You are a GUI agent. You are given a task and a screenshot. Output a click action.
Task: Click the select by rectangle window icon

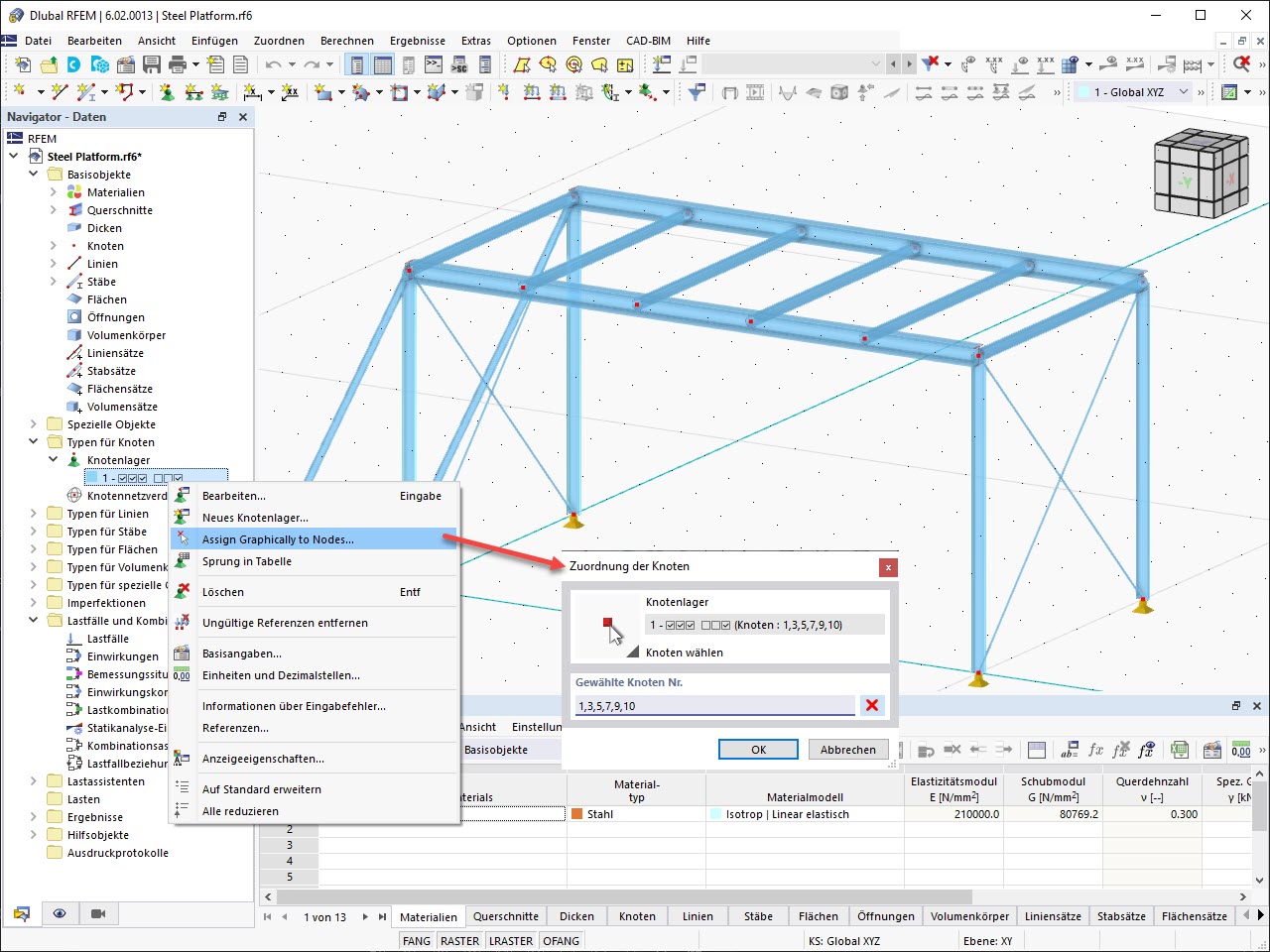pyautogui.click(x=521, y=64)
